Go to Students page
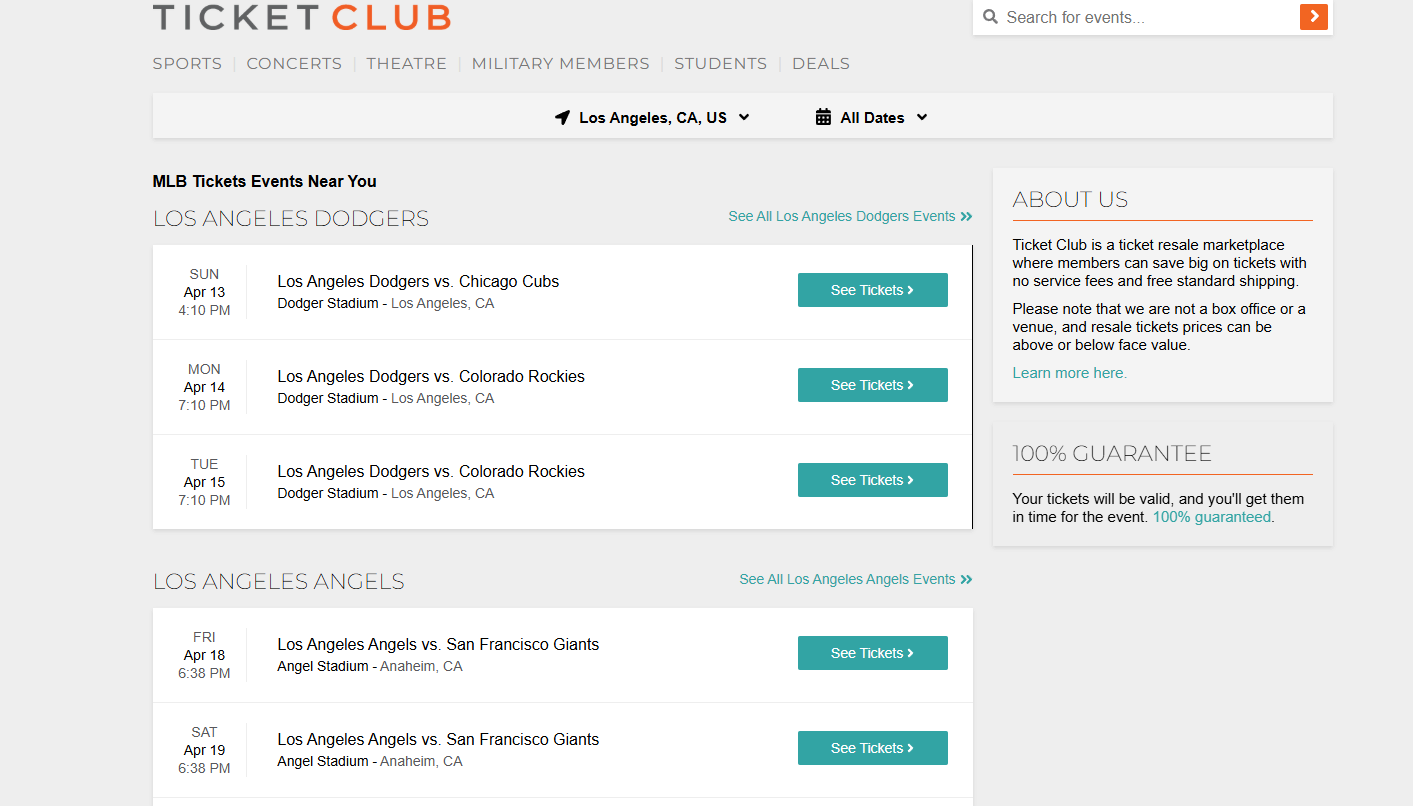This screenshot has height=806, width=1413. pos(720,64)
